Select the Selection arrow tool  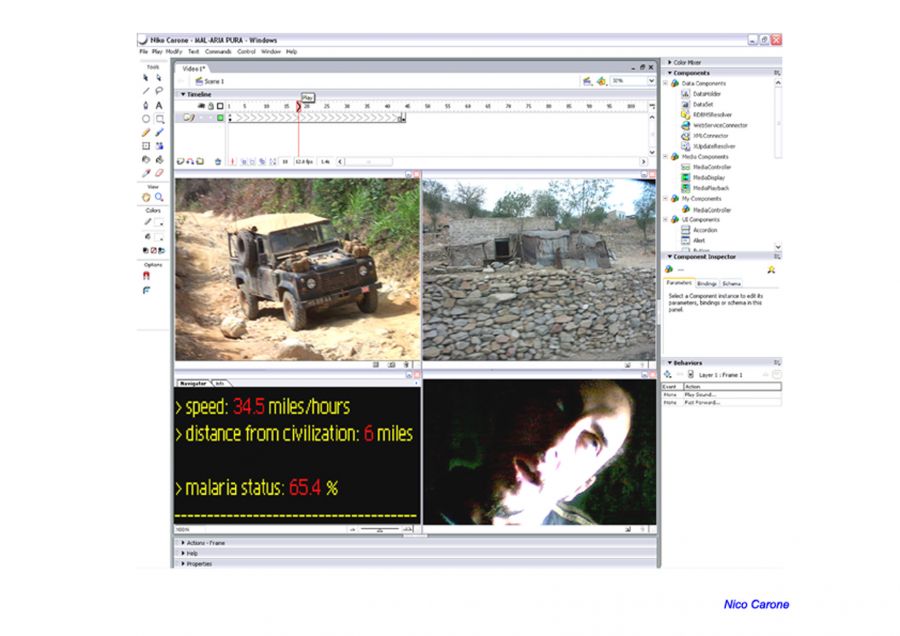coord(146,77)
